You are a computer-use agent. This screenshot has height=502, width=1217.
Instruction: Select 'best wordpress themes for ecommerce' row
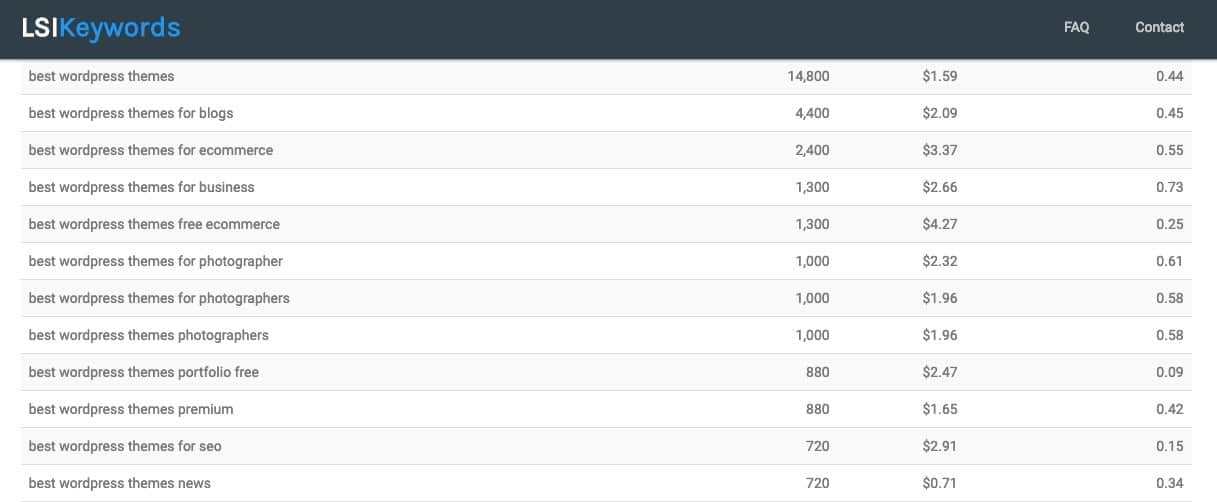tap(151, 150)
